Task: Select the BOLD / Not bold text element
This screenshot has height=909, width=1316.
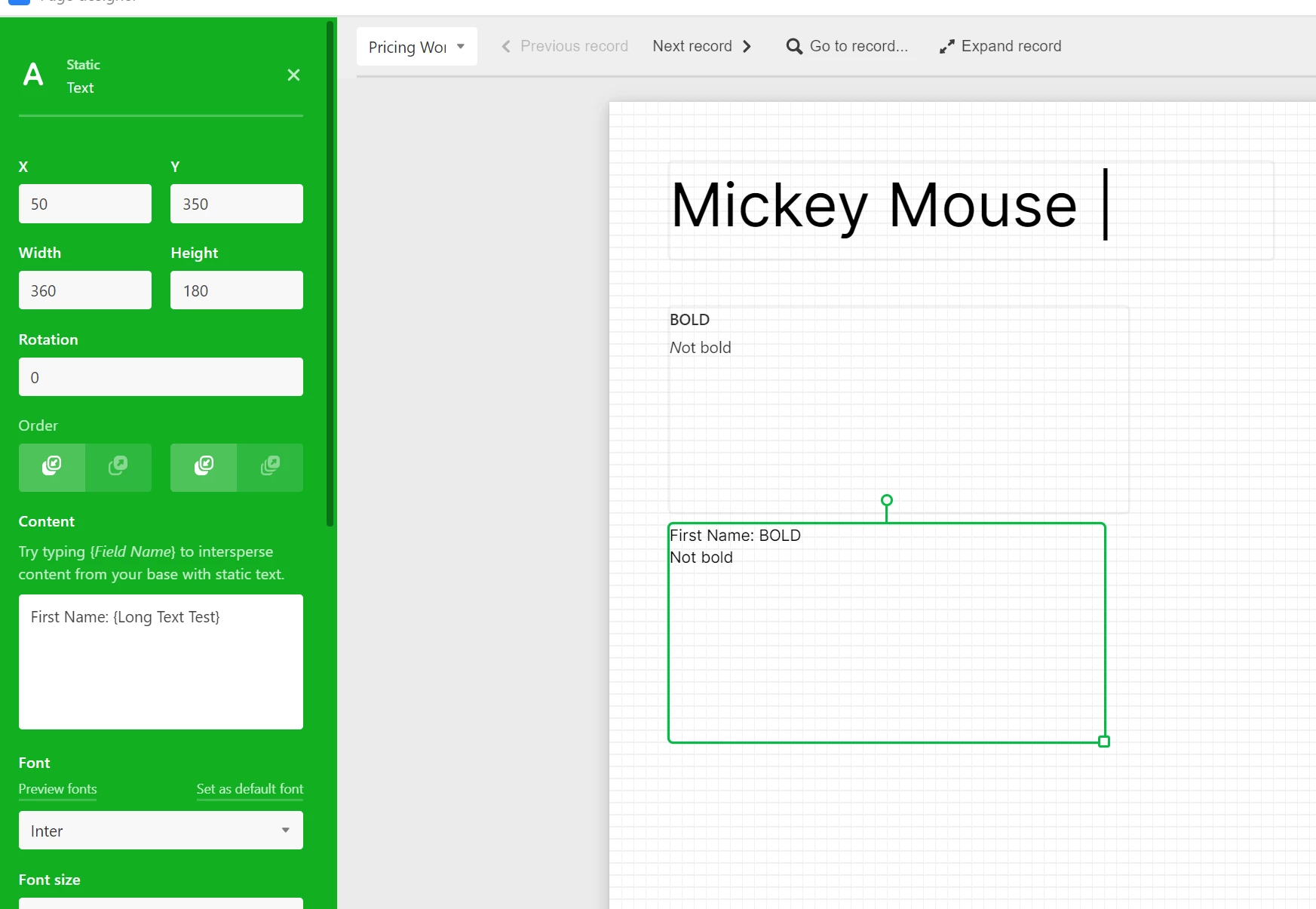Action: [x=898, y=410]
